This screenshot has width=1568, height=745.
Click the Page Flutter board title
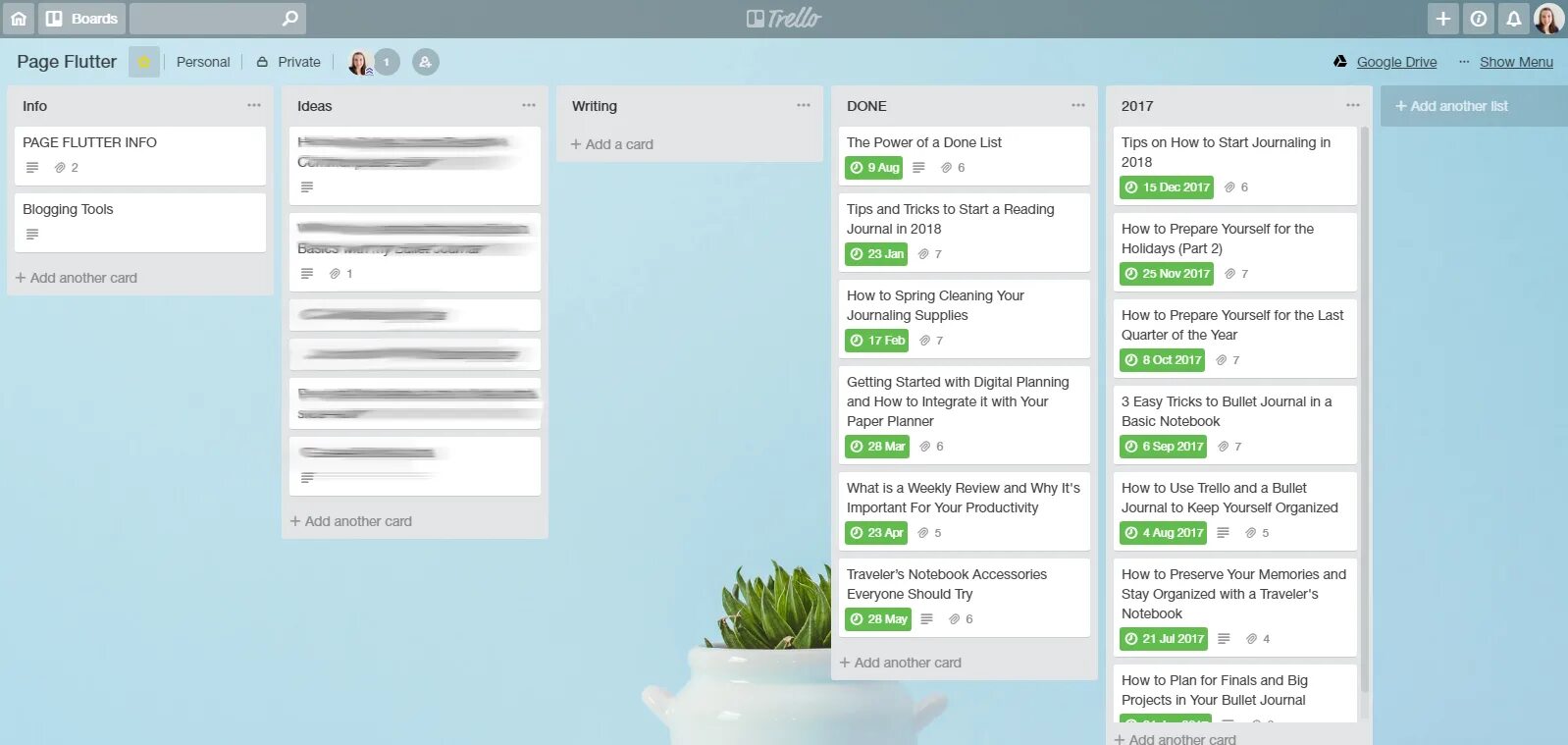pyautogui.click(x=67, y=62)
